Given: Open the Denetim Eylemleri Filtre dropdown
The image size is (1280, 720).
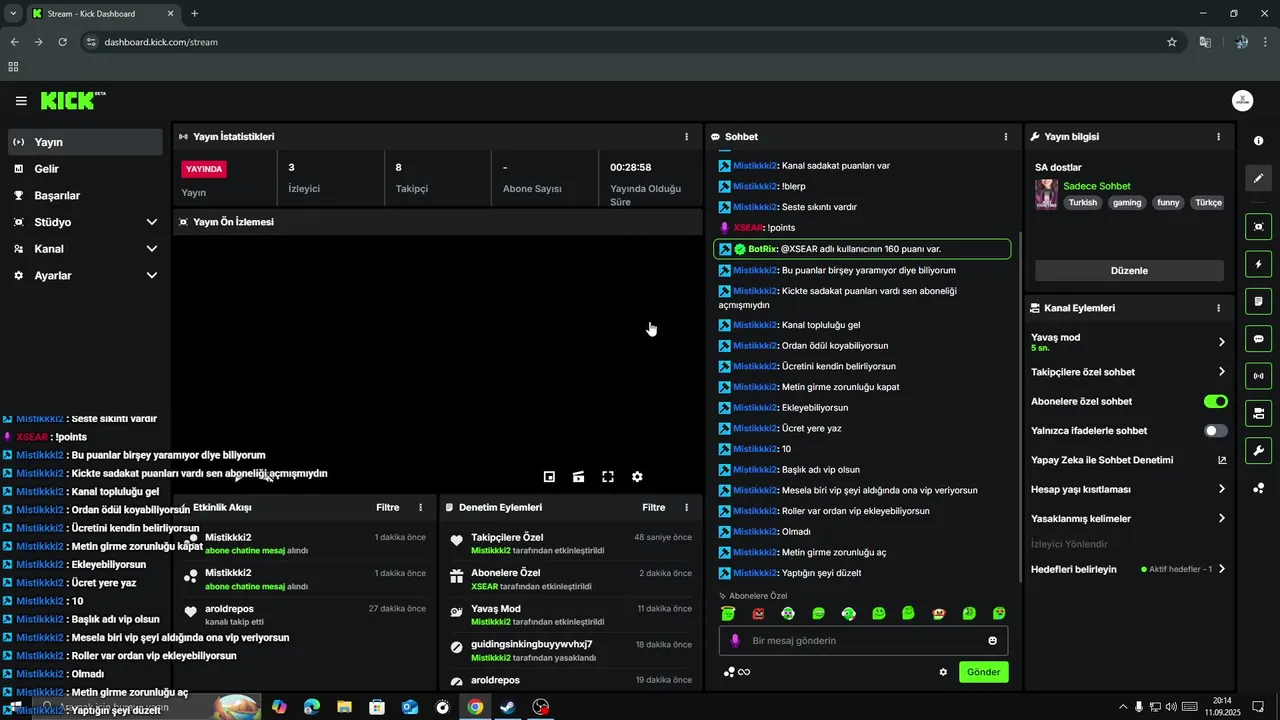Looking at the screenshot, I should click(x=654, y=508).
